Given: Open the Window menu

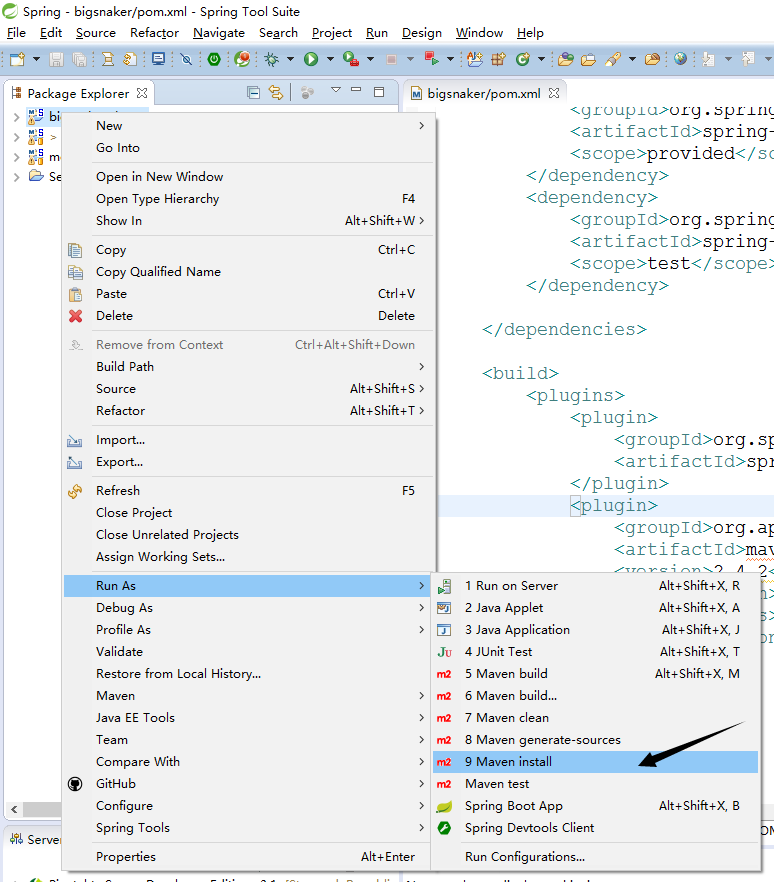Looking at the screenshot, I should pyautogui.click(x=479, y=33).
